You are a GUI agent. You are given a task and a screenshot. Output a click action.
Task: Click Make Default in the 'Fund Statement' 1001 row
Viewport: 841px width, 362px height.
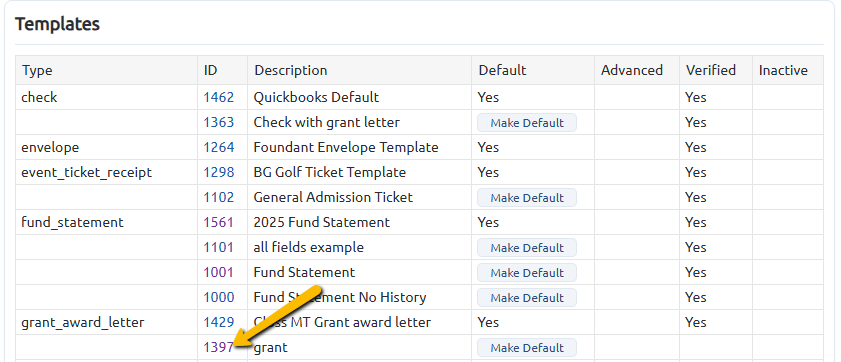pos(527,272)
